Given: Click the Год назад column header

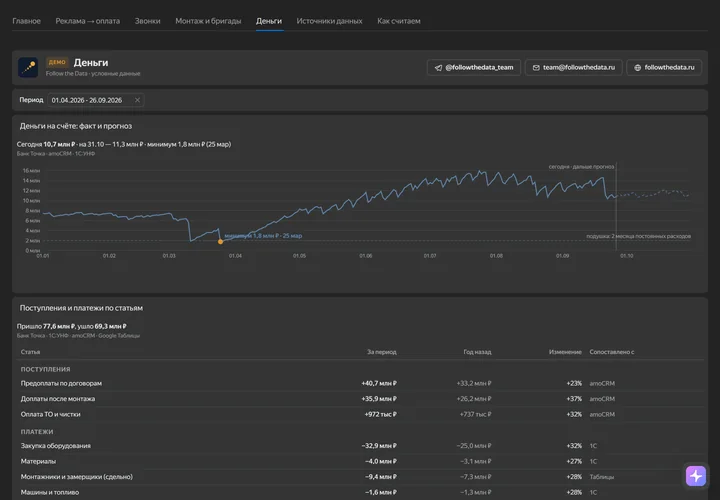Looking at the screenshot, I should [x=477, y=352].
